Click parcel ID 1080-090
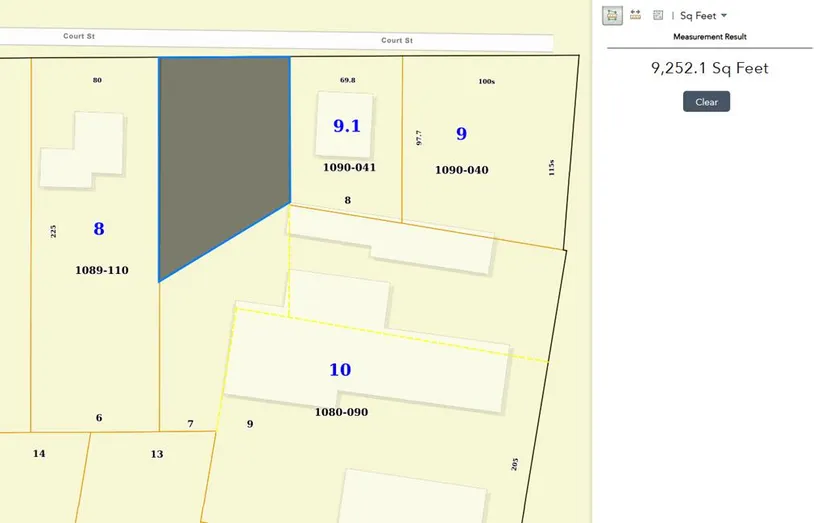This screenshot has height=523, width=825. tap(341, 412)
